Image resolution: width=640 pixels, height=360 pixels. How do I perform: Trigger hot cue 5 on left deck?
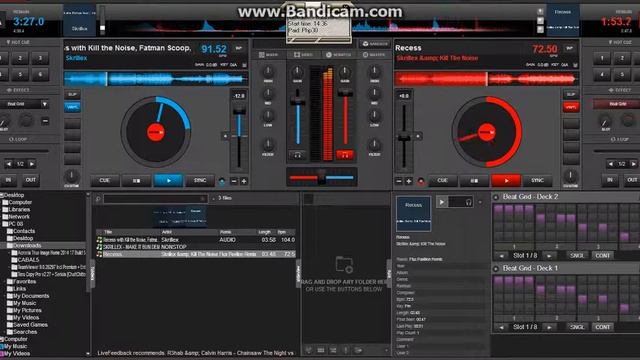(20, 75)
